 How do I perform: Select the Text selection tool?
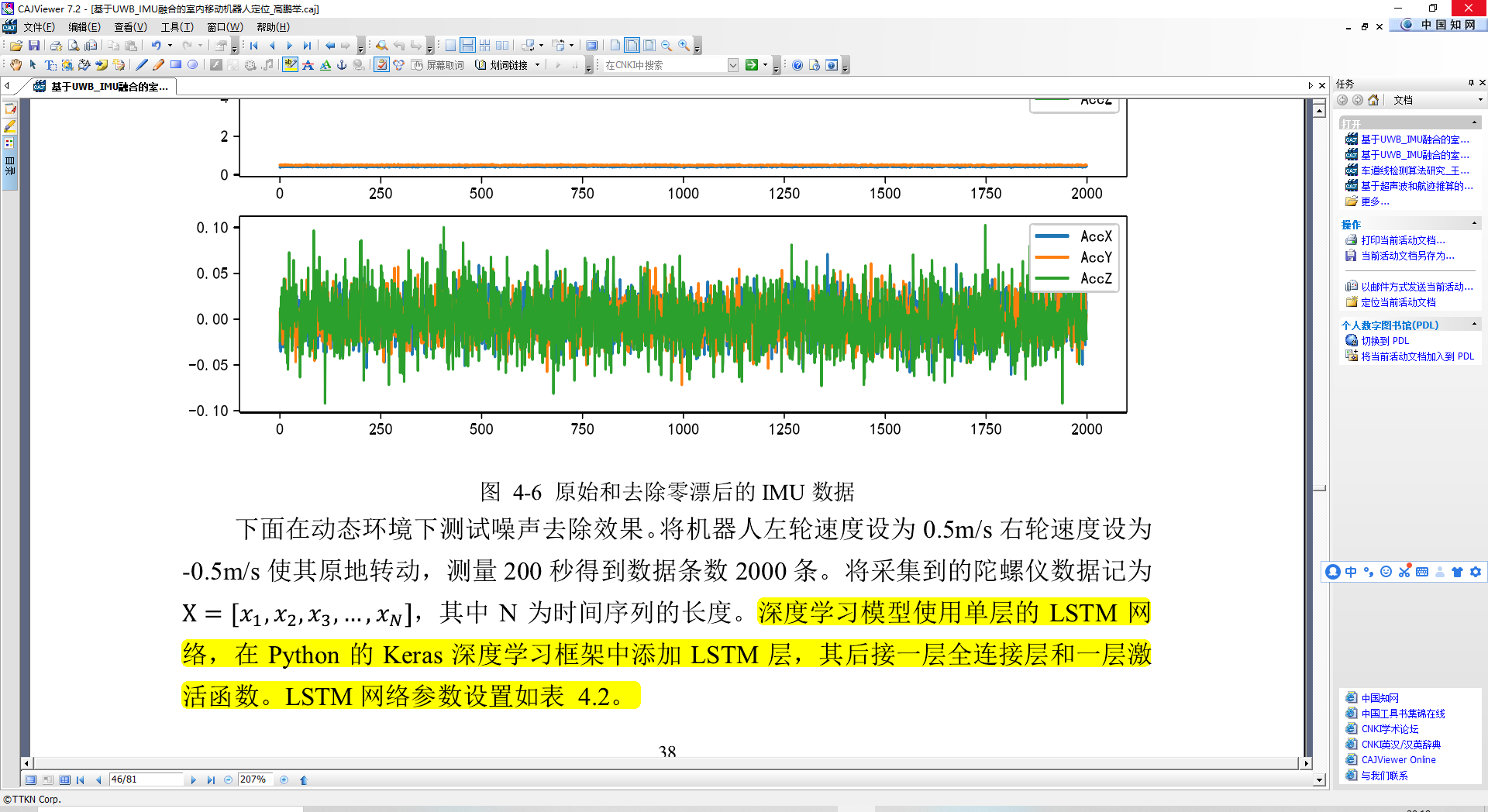50,64
